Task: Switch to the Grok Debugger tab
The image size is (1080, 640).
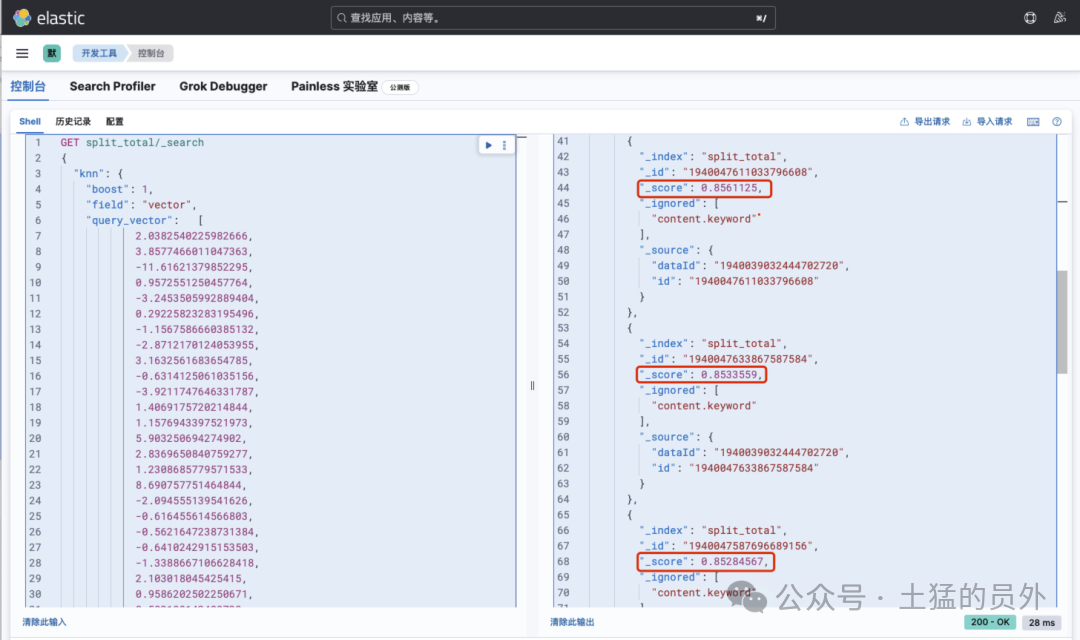Action: point(223,86)
